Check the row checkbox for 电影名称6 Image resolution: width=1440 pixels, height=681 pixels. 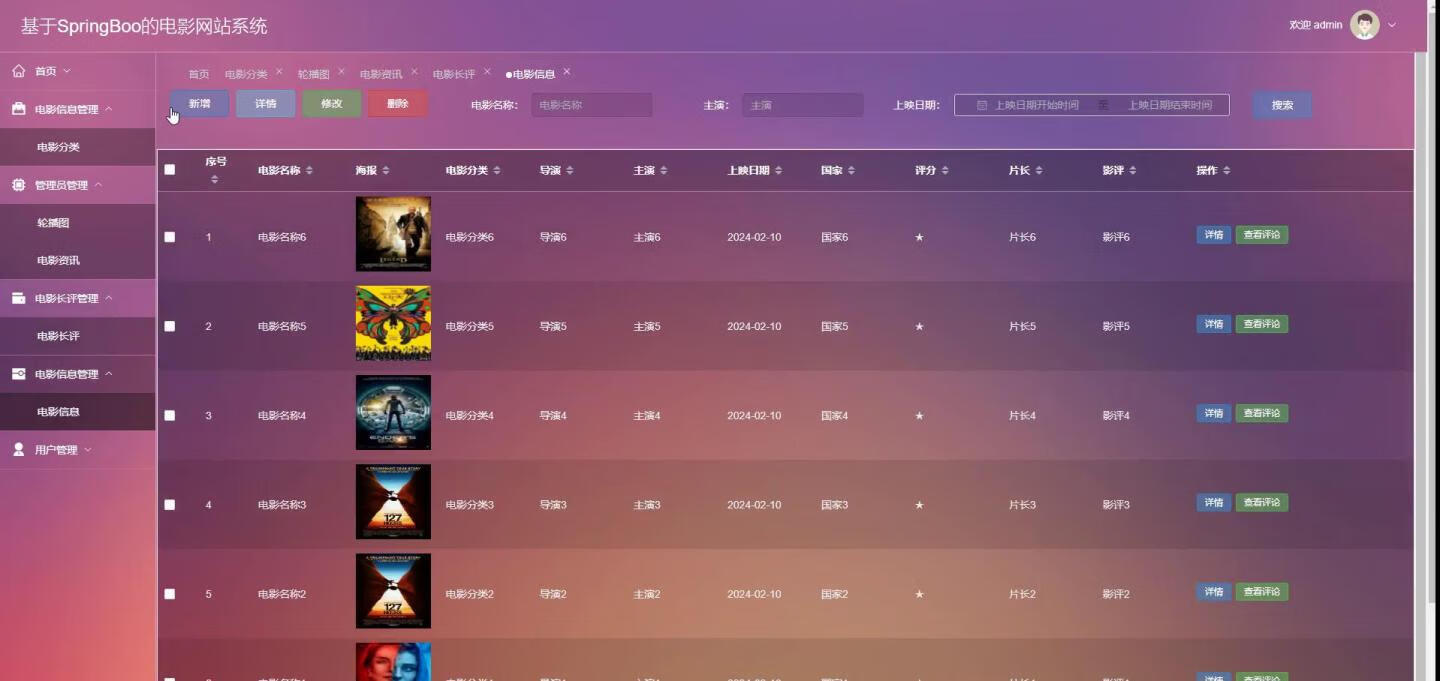coord(170,237)
